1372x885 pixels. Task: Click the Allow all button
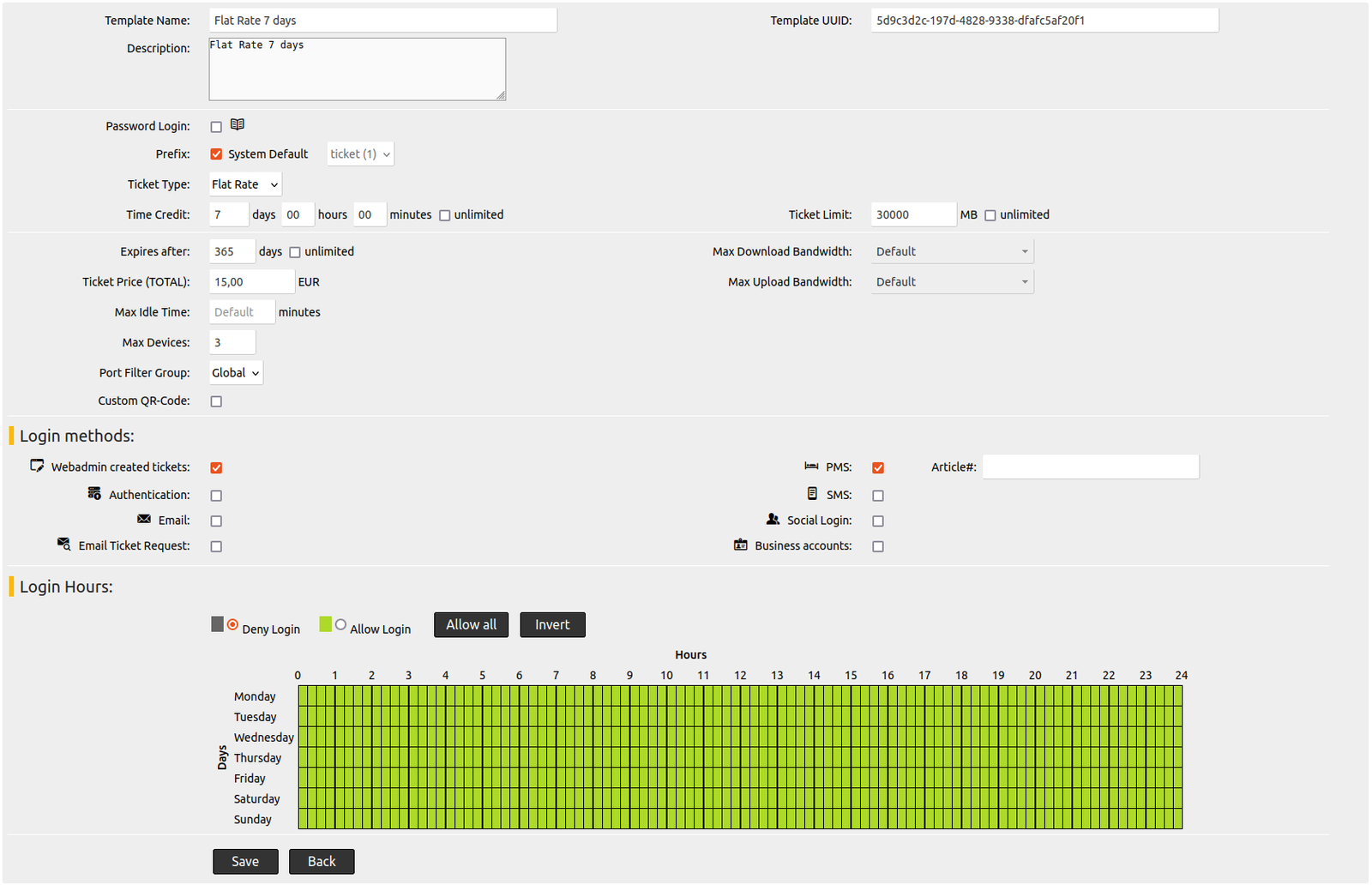471,625
